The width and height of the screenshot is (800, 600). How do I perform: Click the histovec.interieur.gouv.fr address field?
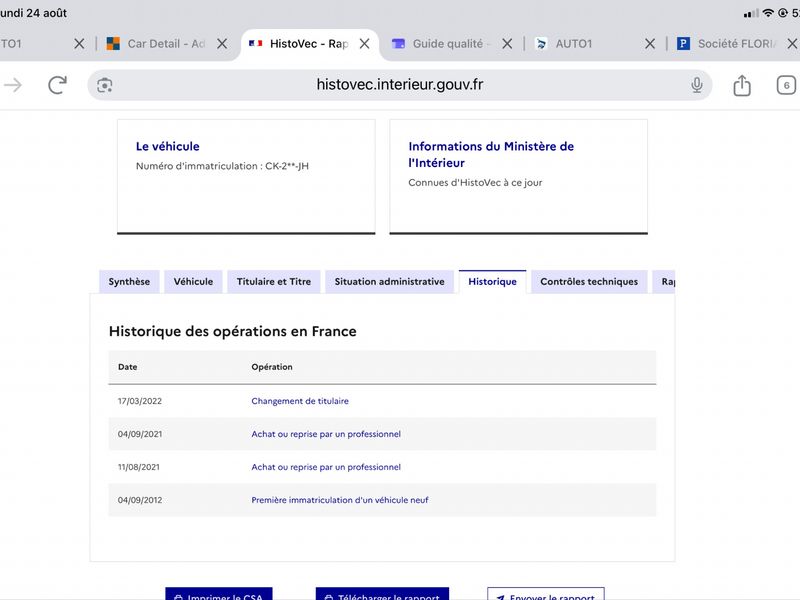399,85
